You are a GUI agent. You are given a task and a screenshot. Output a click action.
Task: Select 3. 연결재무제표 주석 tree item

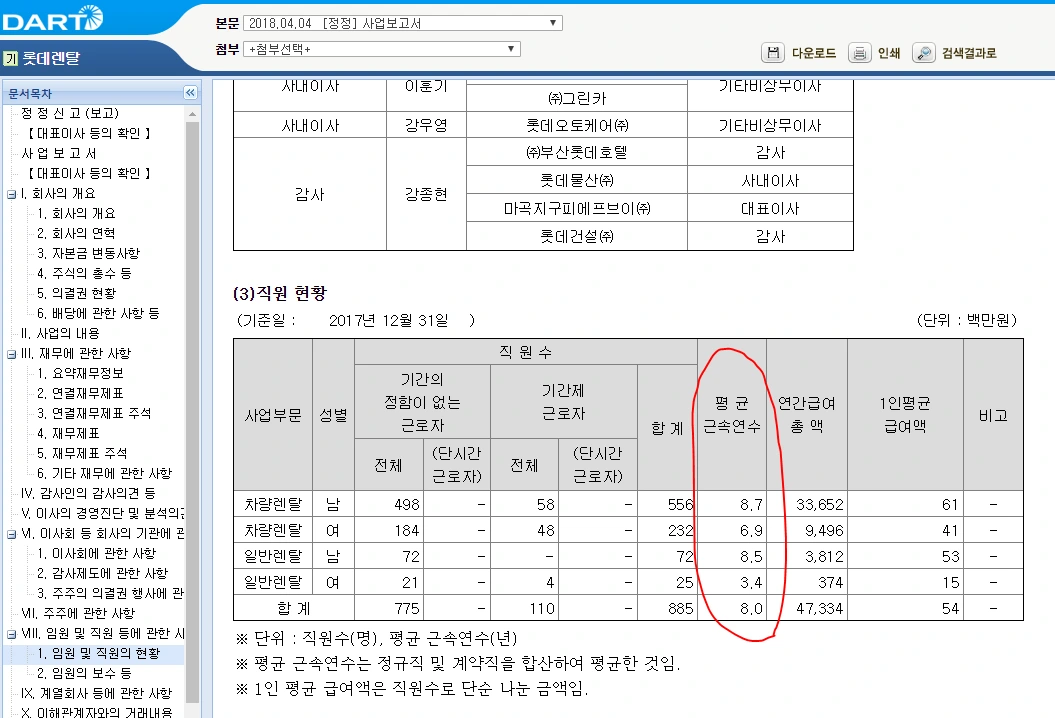click(x=94, y=413)
